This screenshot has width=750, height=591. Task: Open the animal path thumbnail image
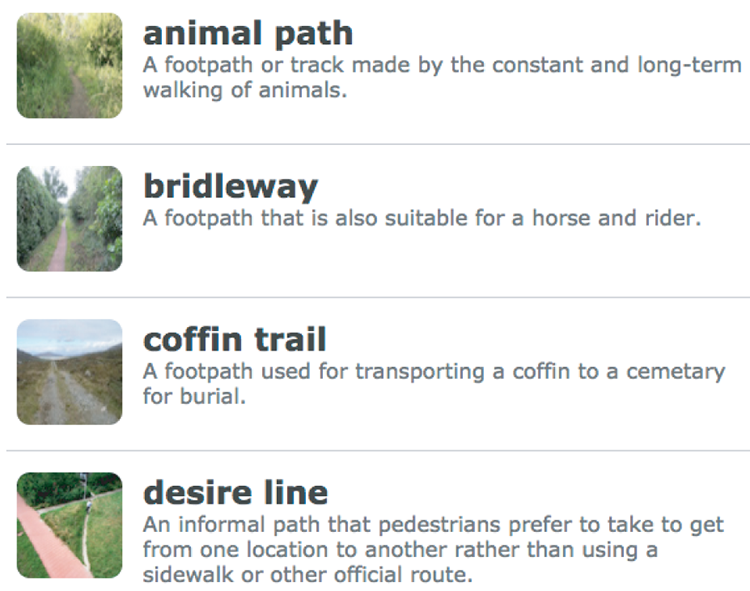(x=70, y=66)
